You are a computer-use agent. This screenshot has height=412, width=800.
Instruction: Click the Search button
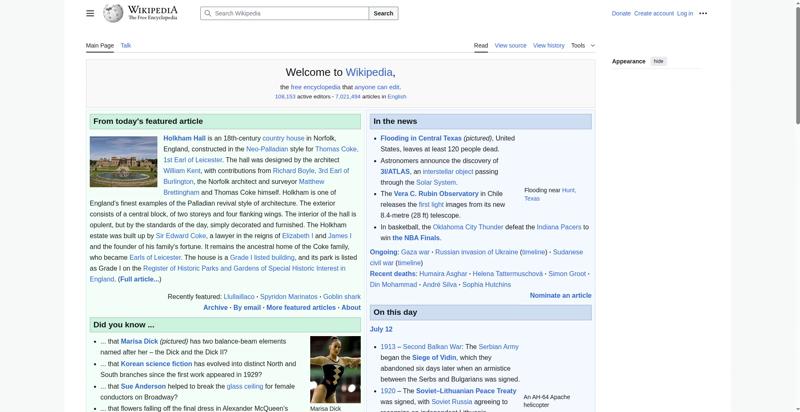click(383, 13)
